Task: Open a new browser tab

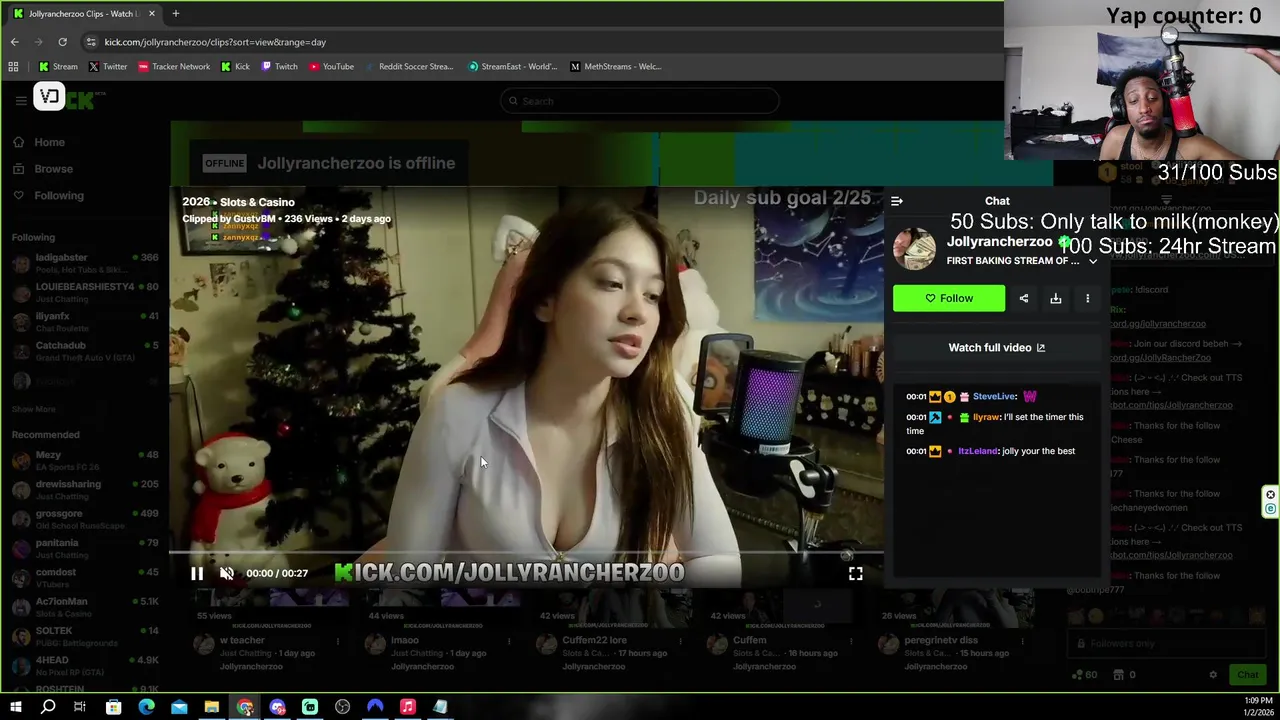Action: [176, 14]
